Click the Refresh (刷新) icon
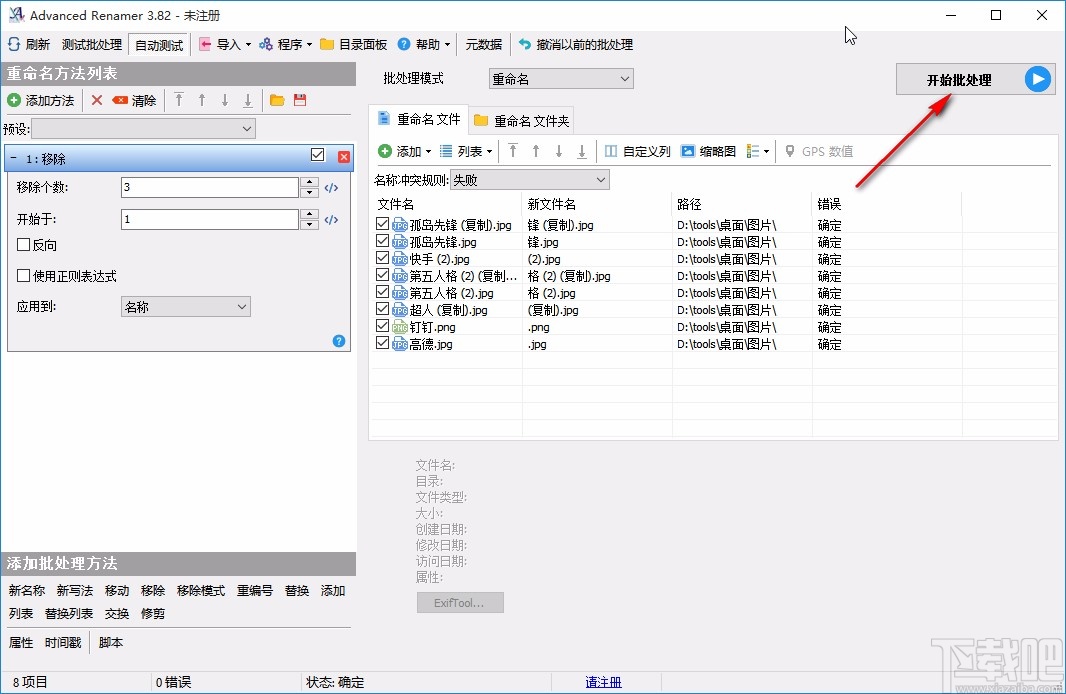Screen dimensions: 1066x694 click(12, 44)
